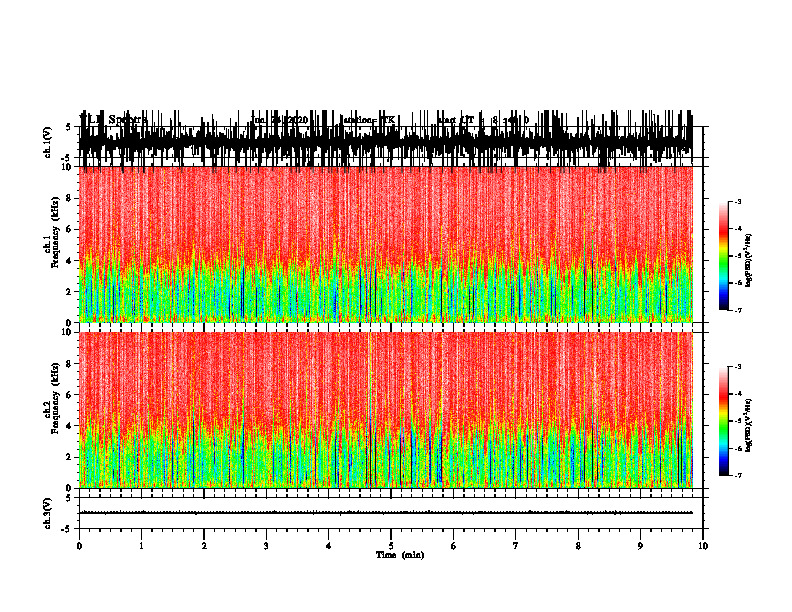Click the '-7' tick on ch.1 colorbar
The height and width of the screenshot is (612, 792).
coord(737,310)
